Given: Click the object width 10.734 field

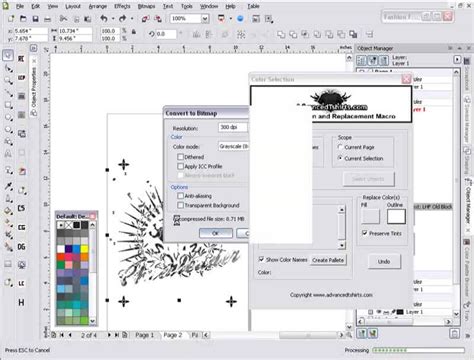Looking at the screenshot, I should pyautogui.click(x=75, y=31).
